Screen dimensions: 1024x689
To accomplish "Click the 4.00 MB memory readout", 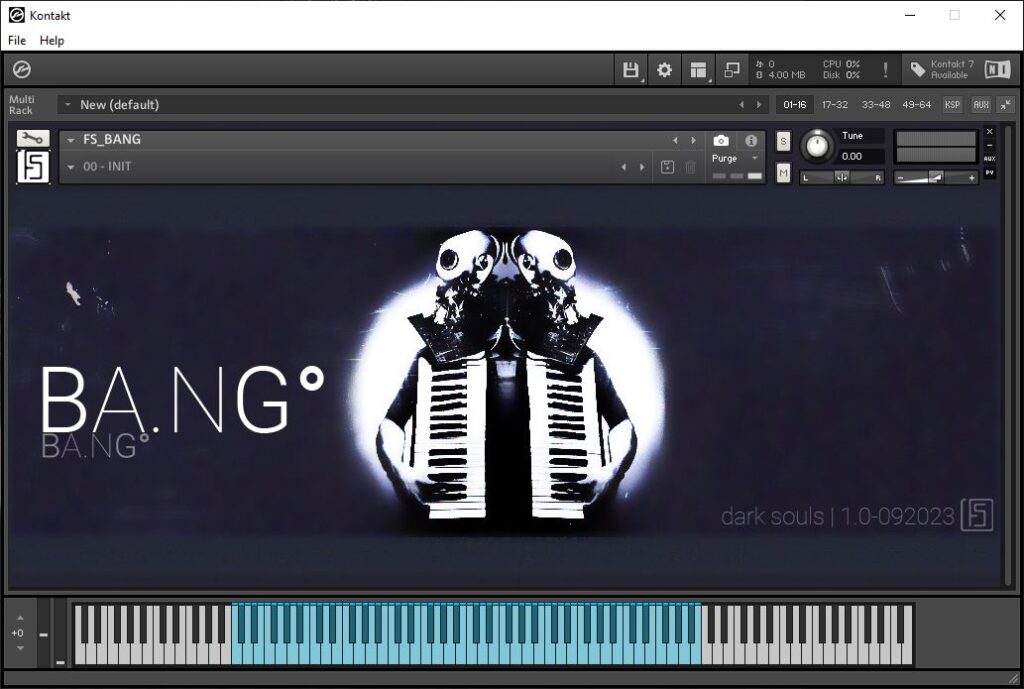I will click(787, 75).
